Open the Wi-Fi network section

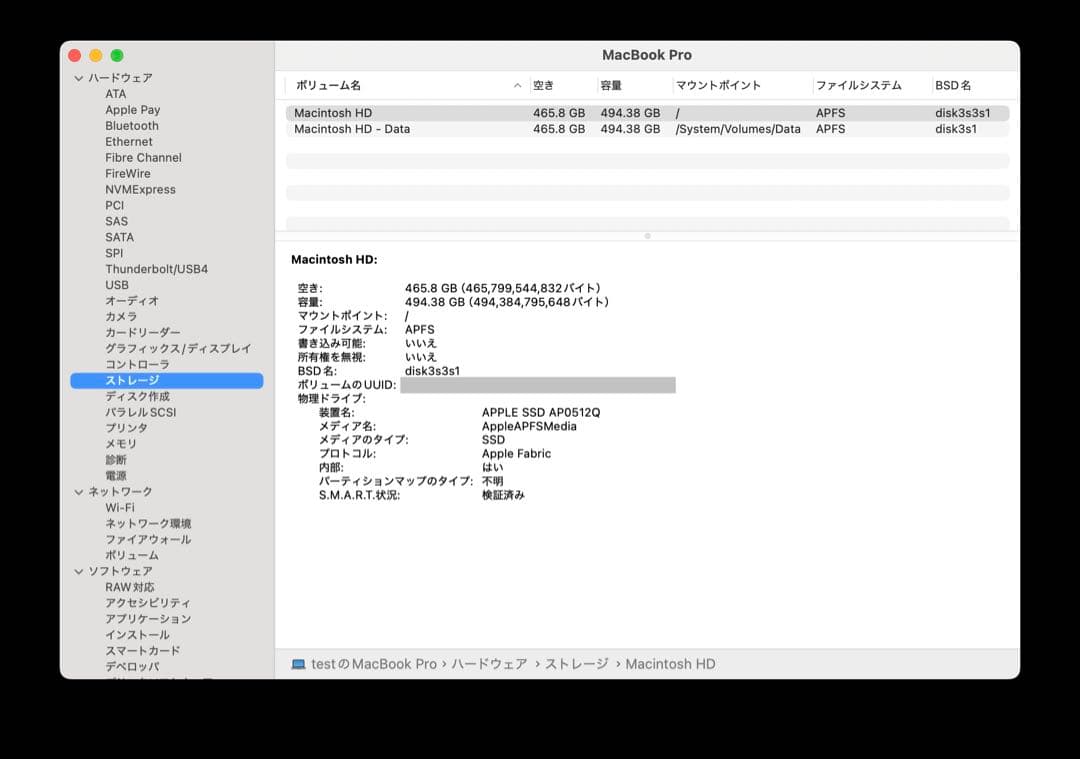(124, 507)
